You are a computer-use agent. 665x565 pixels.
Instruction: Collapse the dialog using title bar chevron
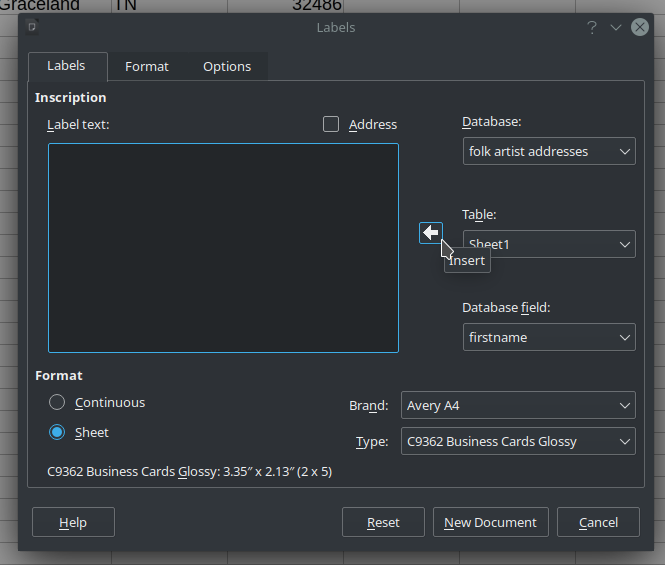pos(615,28)
